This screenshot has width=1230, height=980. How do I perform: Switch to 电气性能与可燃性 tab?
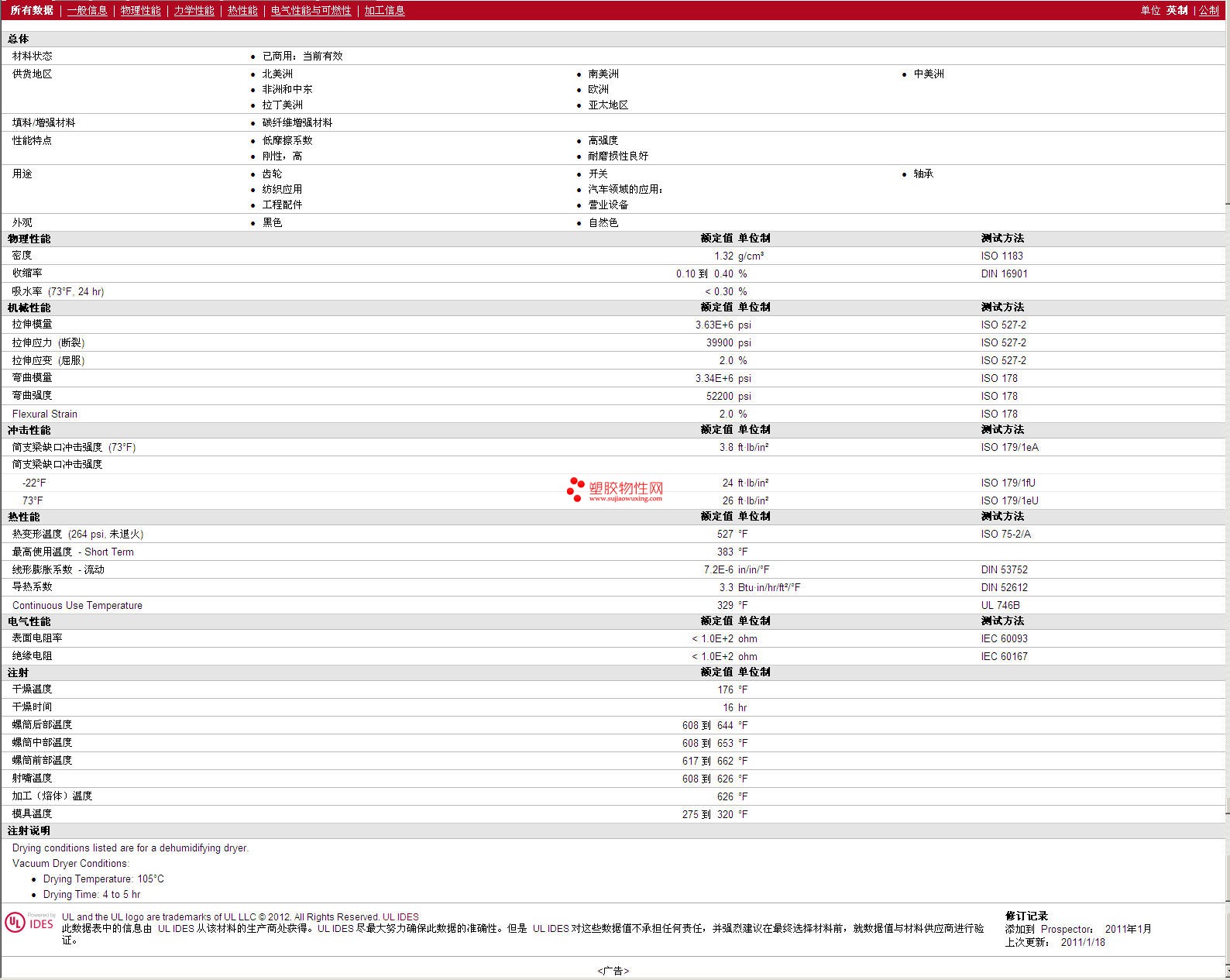click(x=311, y=10)
